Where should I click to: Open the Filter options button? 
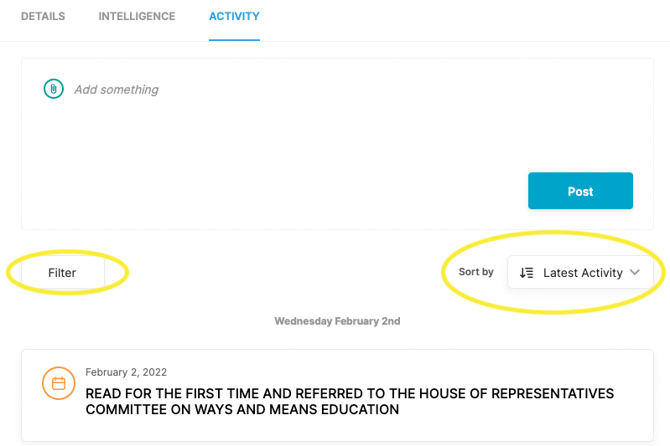[x=62, y=272]
